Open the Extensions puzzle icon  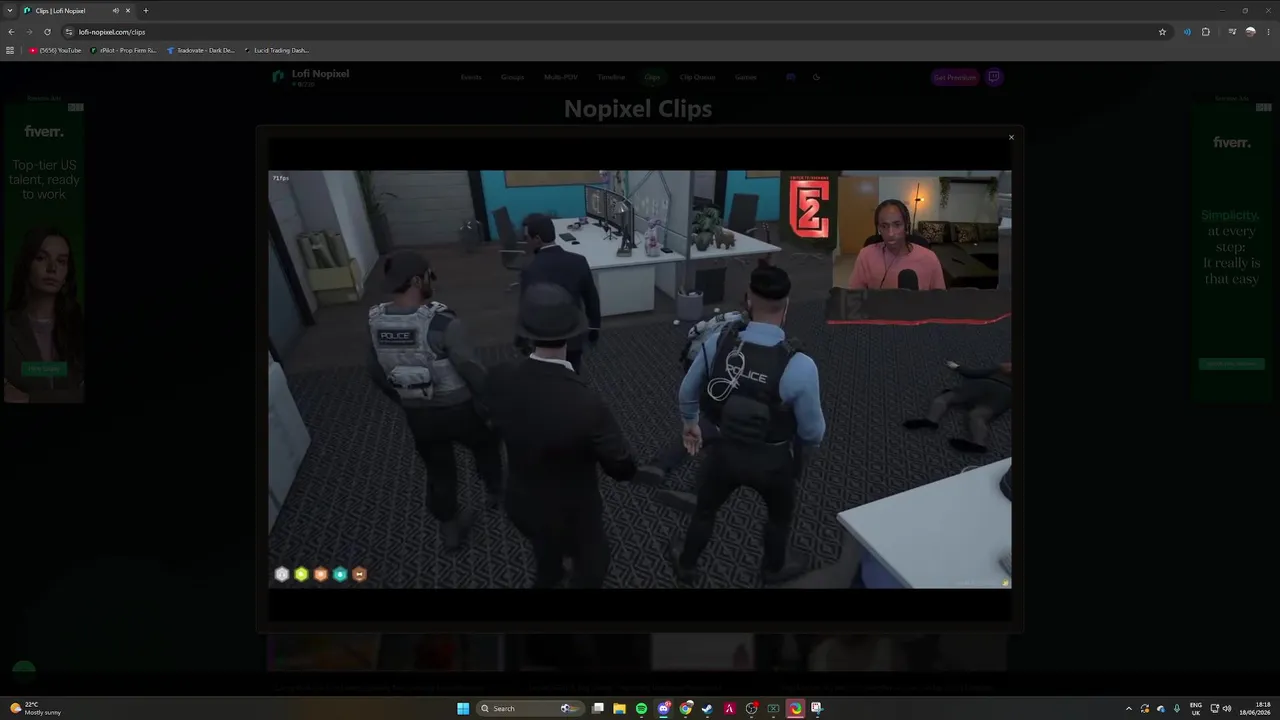coord(1206,32)
